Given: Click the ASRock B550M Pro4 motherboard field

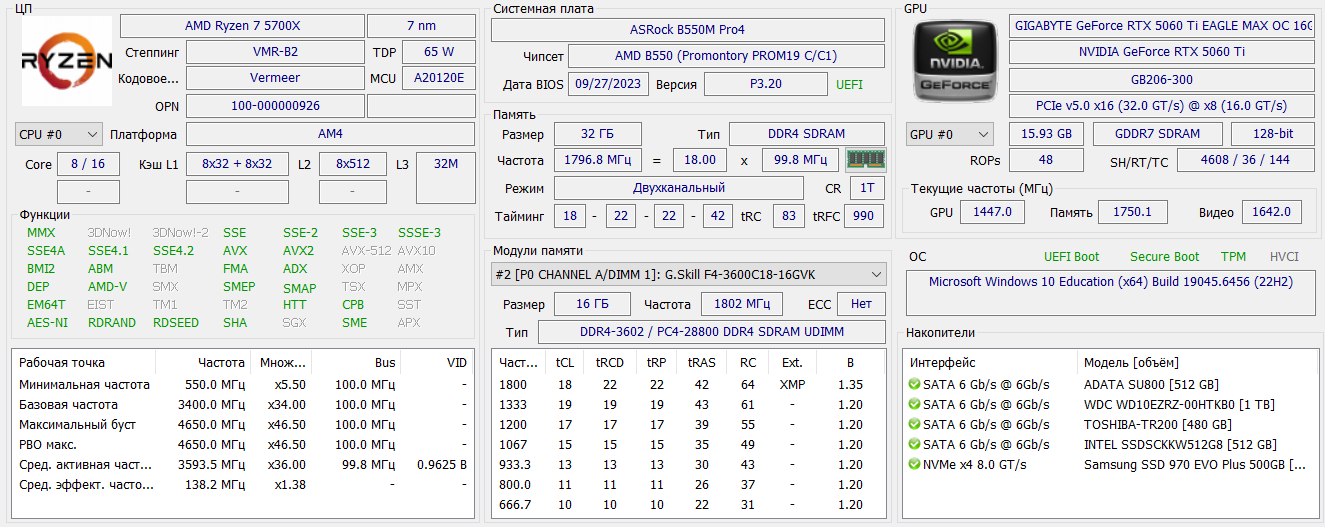Looking at the screenshot, I should [x=688, y=30].
